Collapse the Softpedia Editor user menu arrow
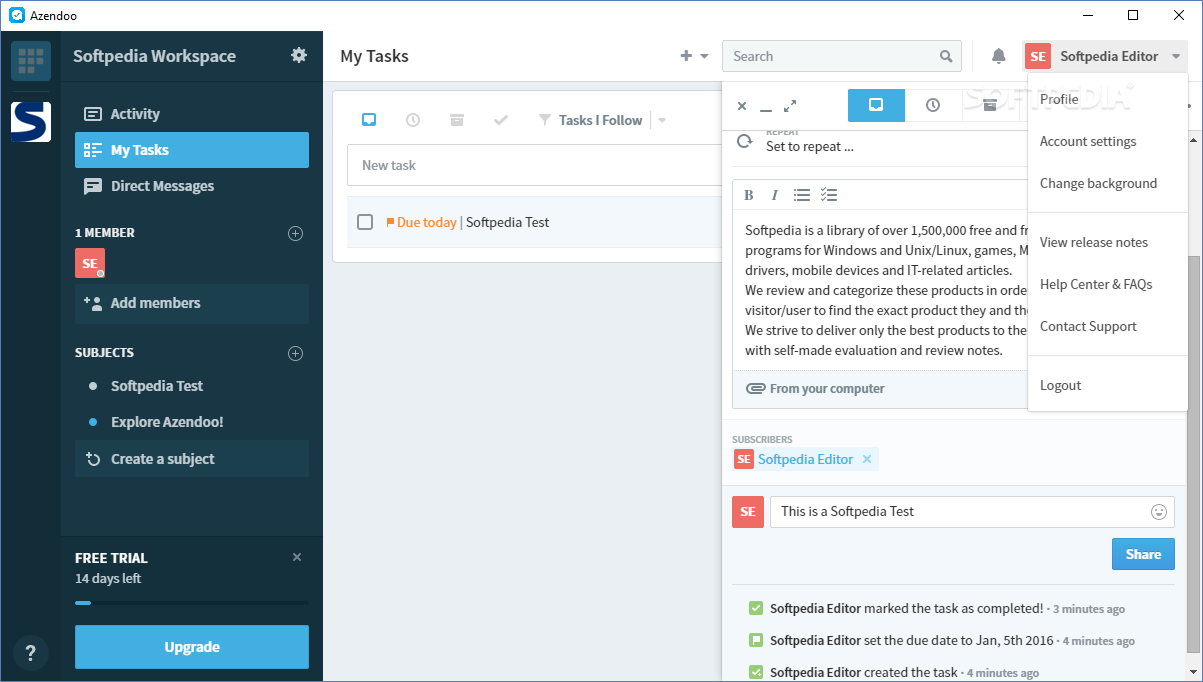1203x682 pixels. pyautogui.click(x=1176, y=56)
